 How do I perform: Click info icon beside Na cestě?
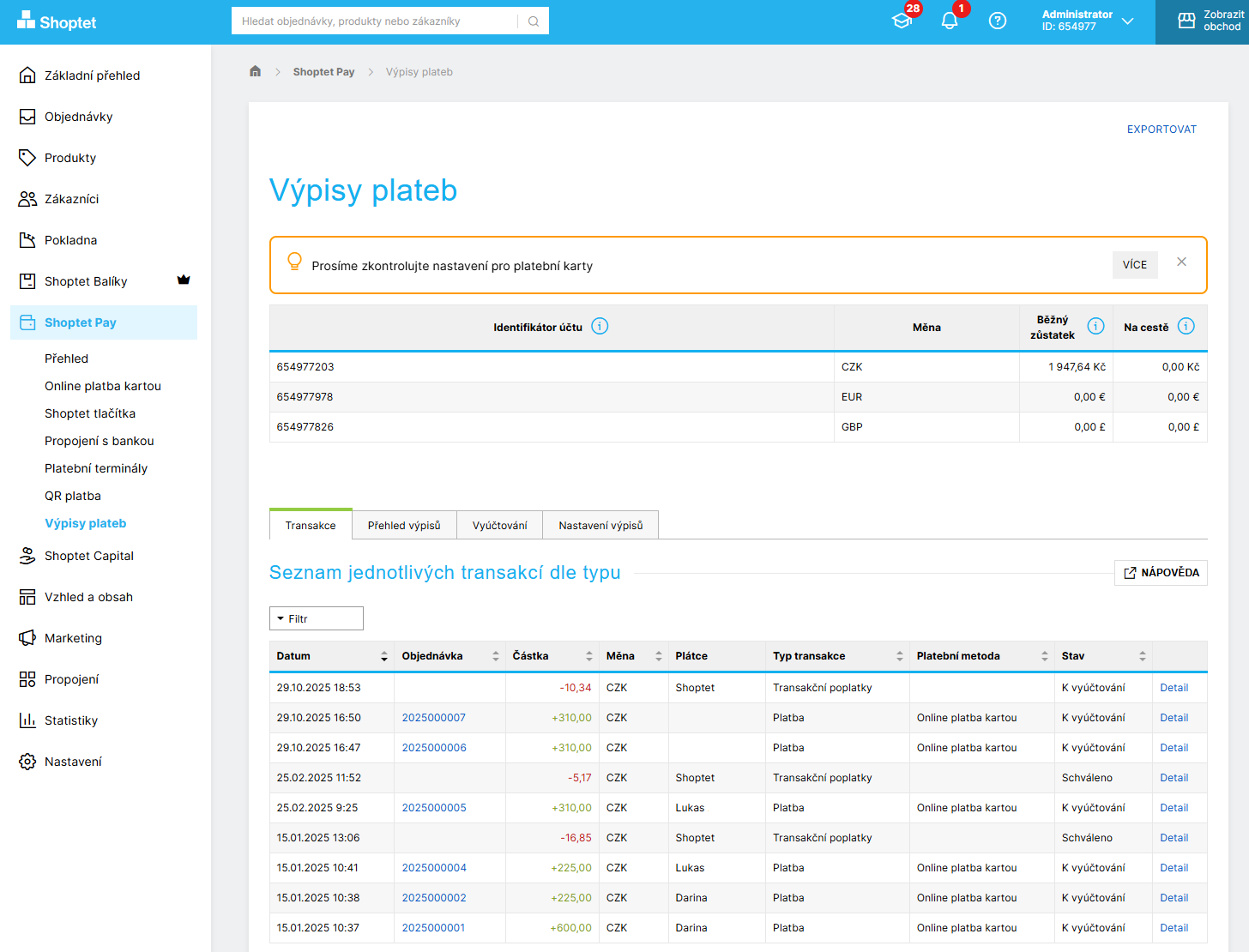click(1186, 327)
